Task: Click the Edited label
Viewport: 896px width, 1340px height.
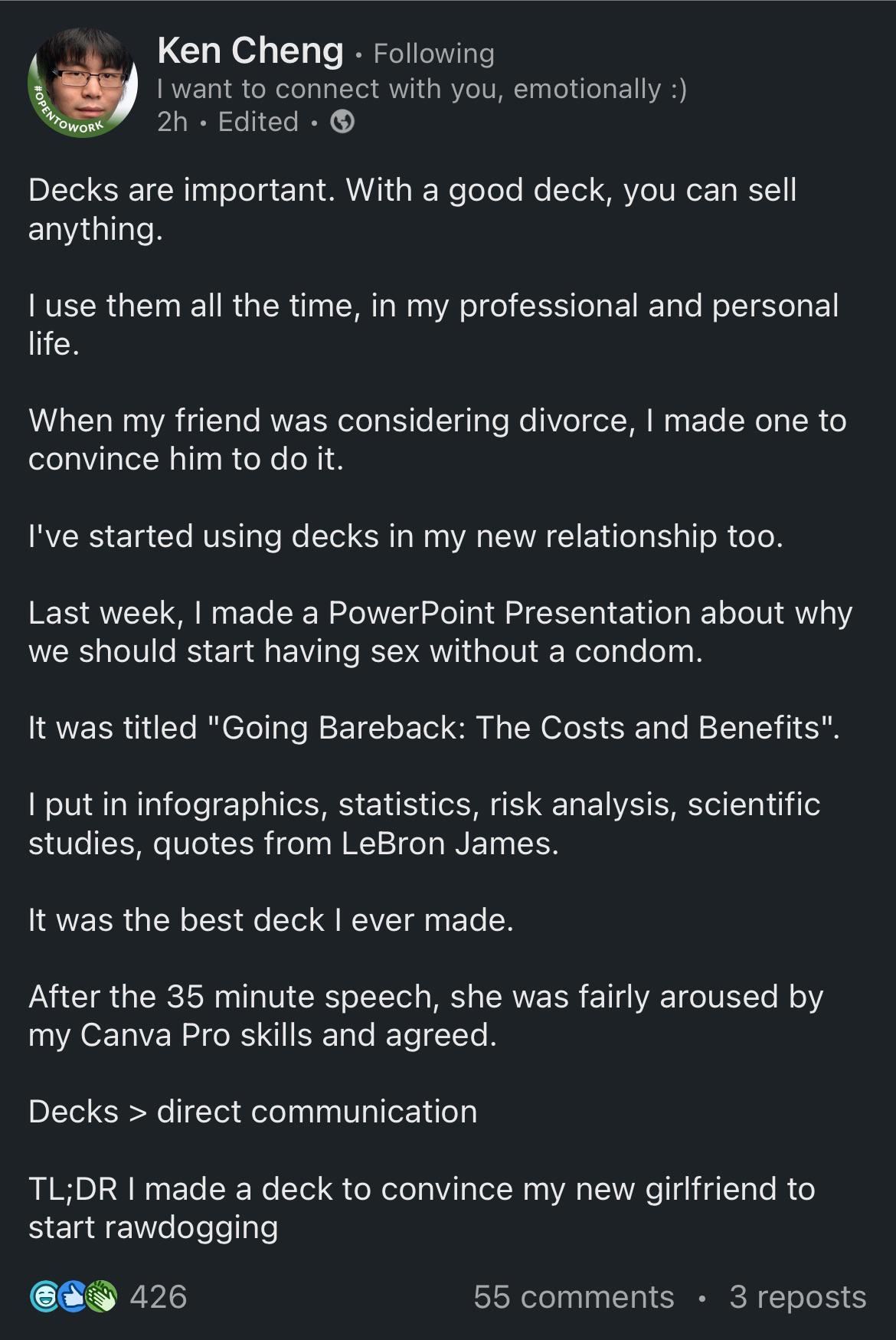Action: (258, 122)
